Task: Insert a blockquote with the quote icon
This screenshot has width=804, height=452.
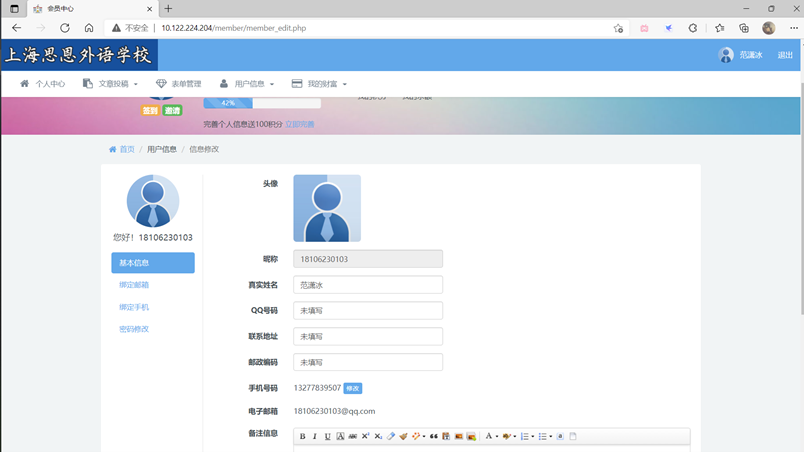Action: click(434, 436)
